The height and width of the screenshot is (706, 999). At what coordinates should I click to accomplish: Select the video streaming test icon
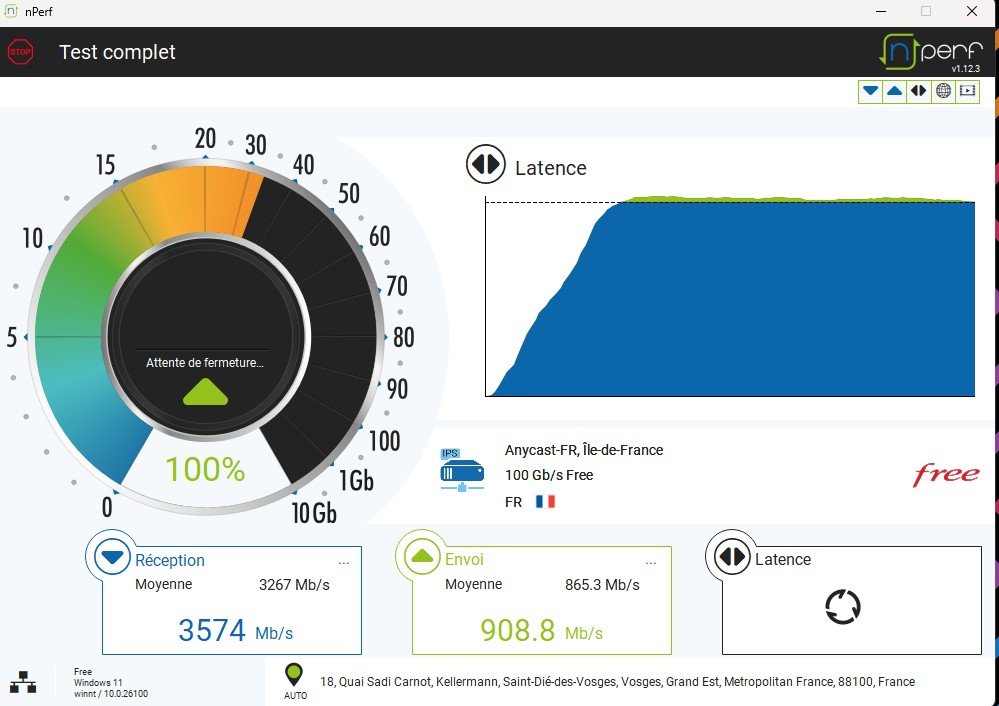(967, 91)
